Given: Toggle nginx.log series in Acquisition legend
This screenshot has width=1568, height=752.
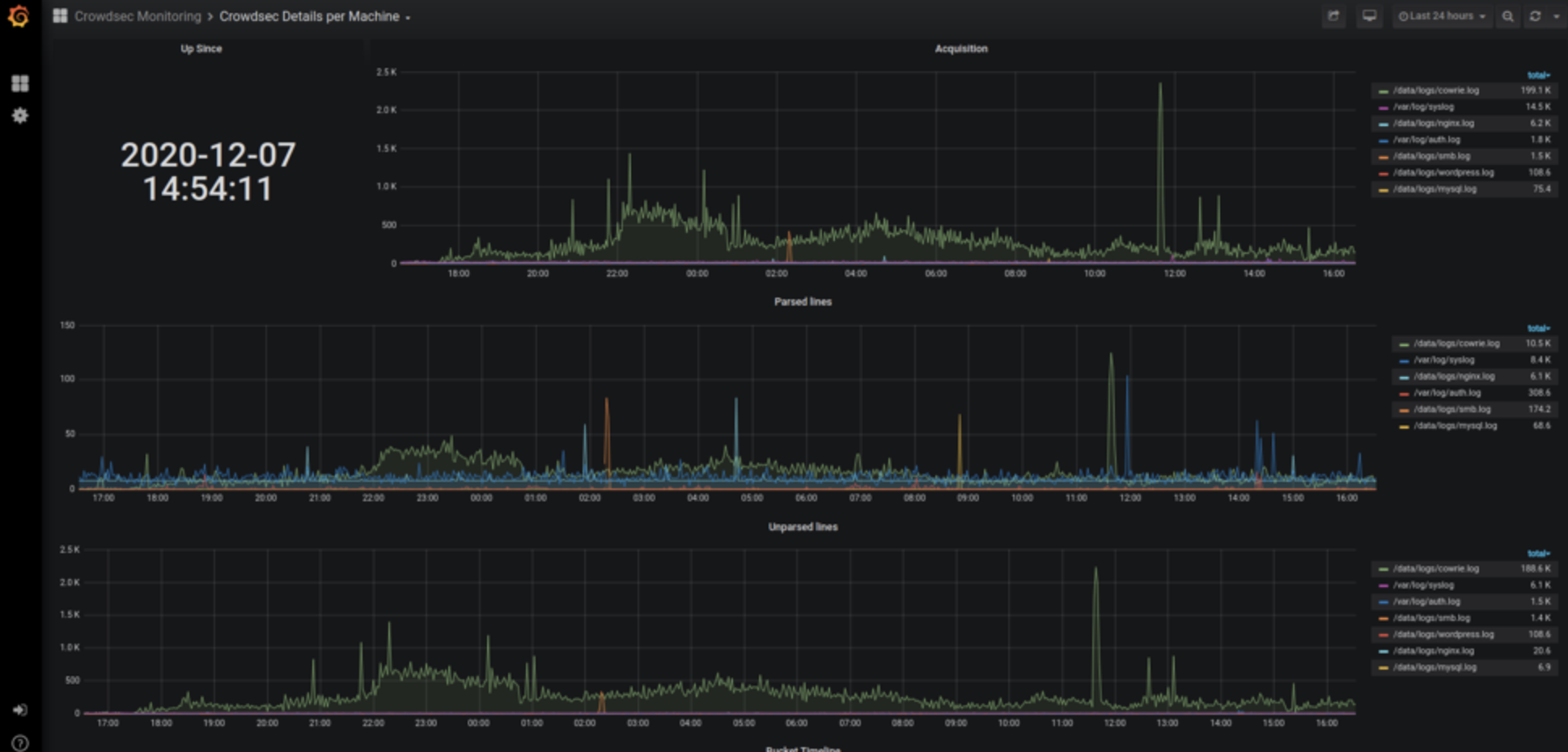Looking at the screenshot, I should pyautogui.click(x=1433, y=124).
